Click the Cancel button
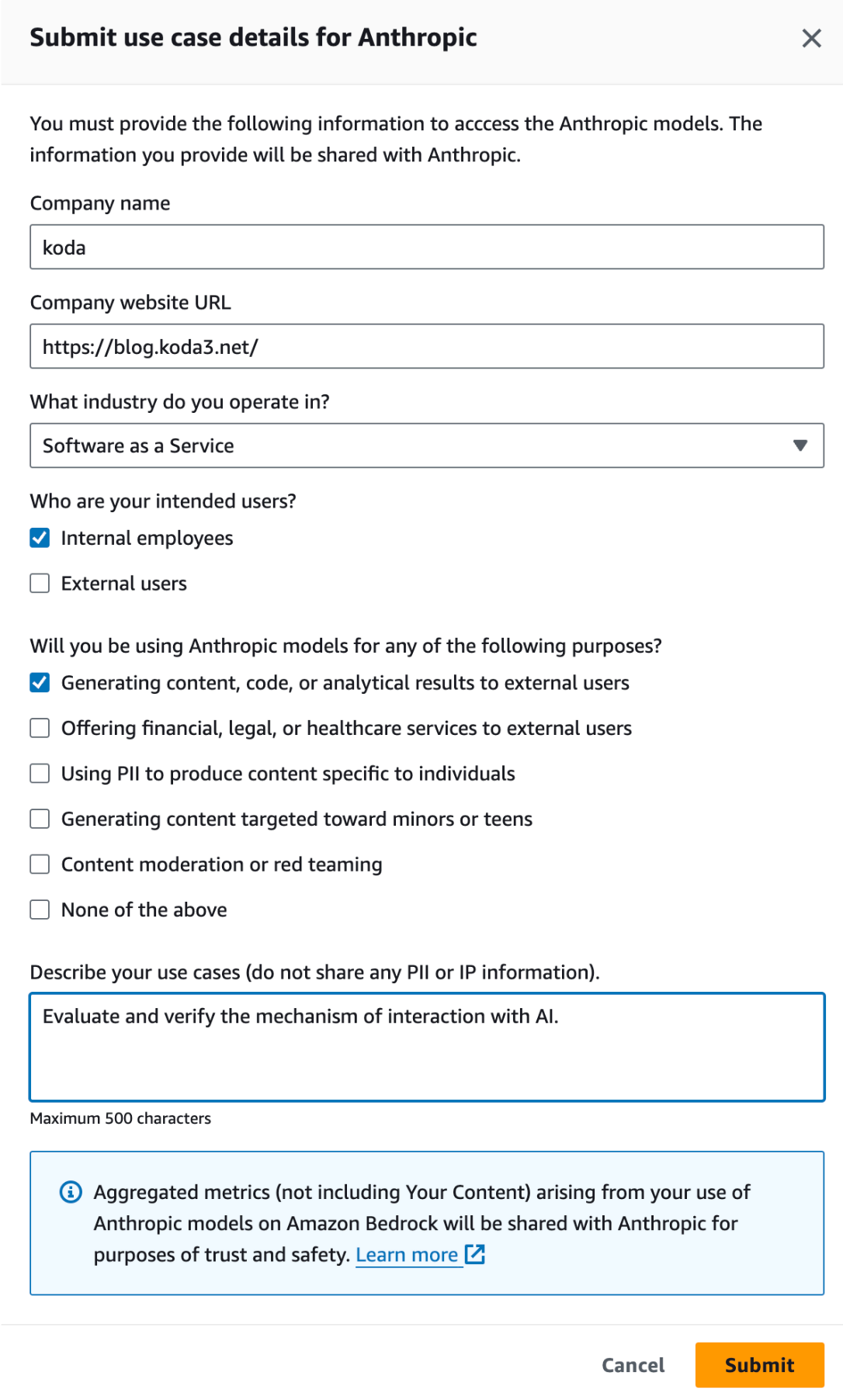 tap(633, 1365)
